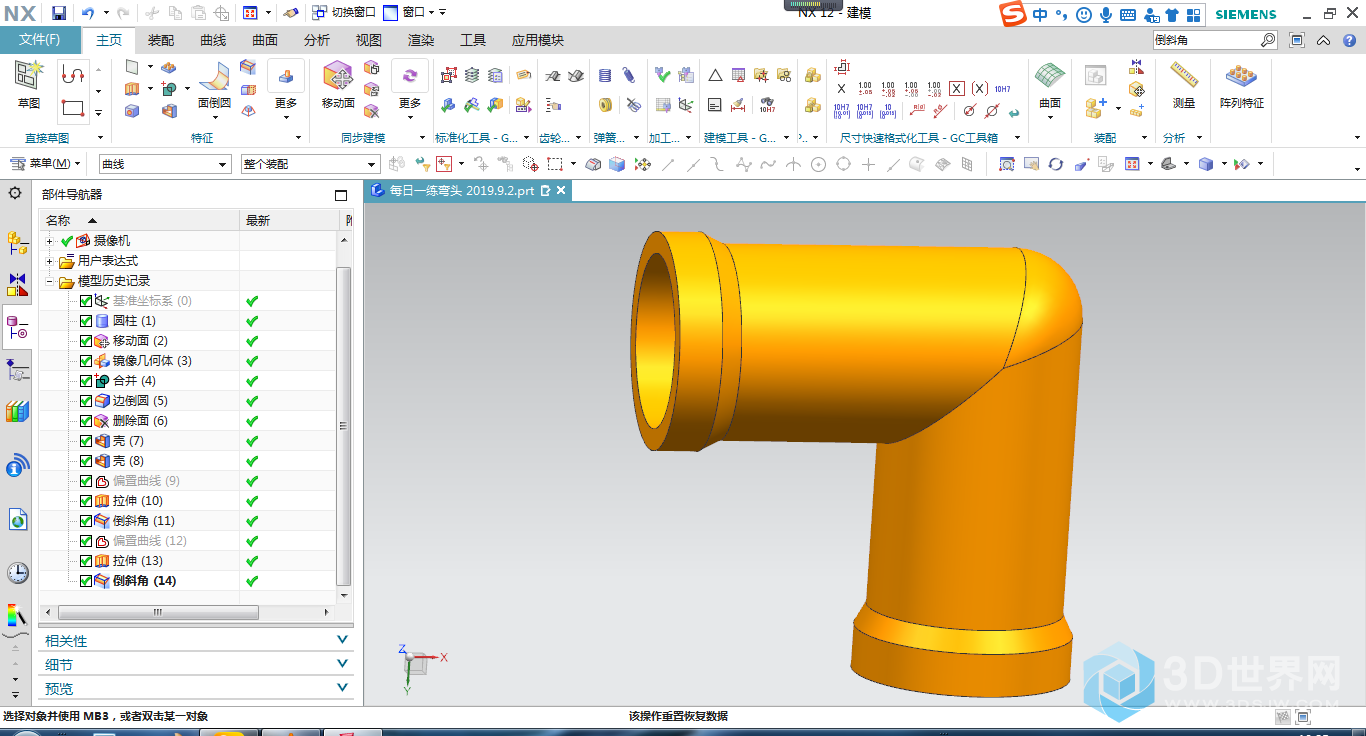This screenshot has width=1366, height=736.
Task: Click the vertical scrollbar in Part Navigator
Action: pyautogui.click(x=344, y=425)
